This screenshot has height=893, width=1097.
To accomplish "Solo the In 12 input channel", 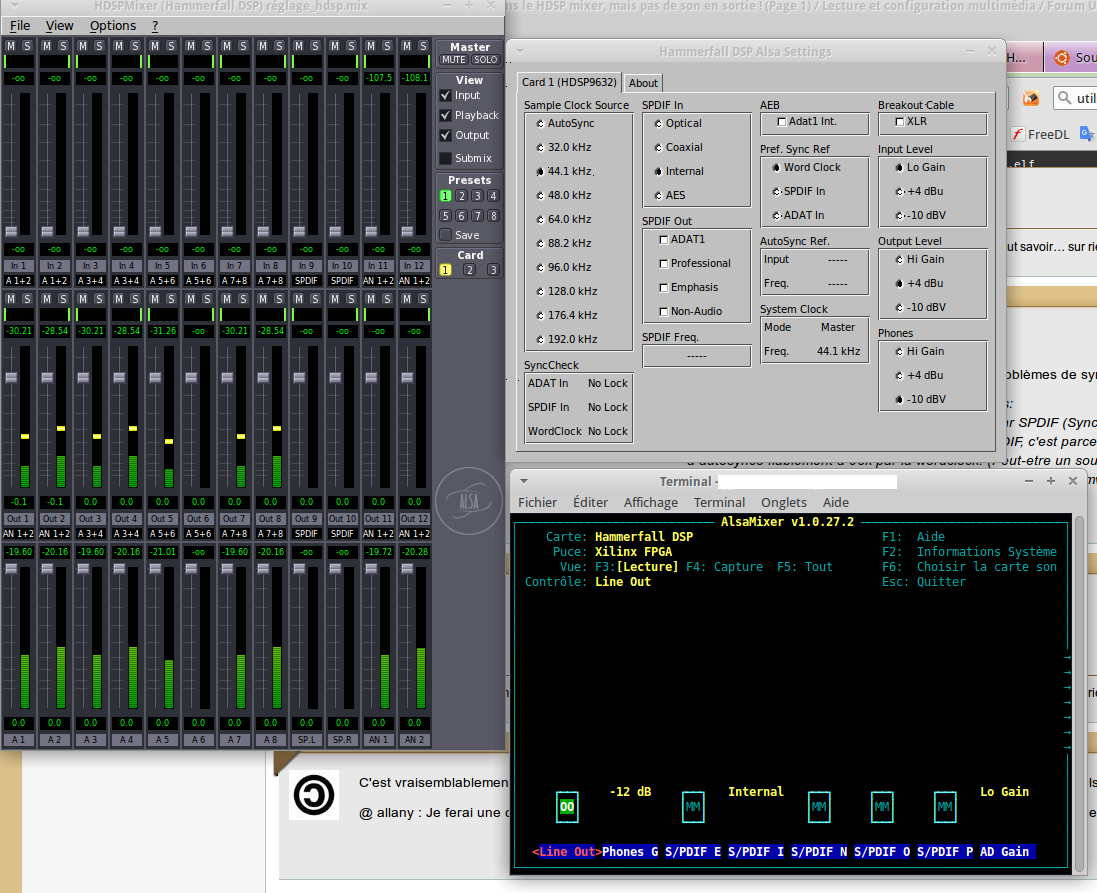I will tap(422, 46).
